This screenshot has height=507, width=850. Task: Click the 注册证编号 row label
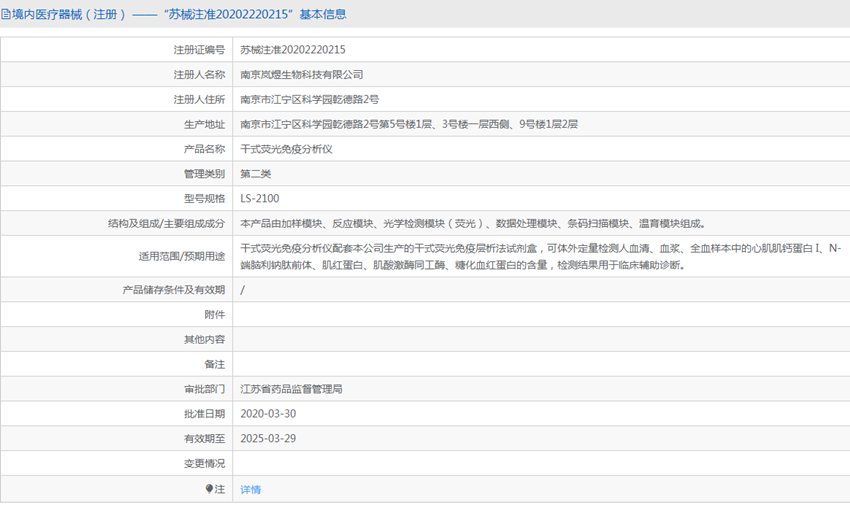[199, 49]
